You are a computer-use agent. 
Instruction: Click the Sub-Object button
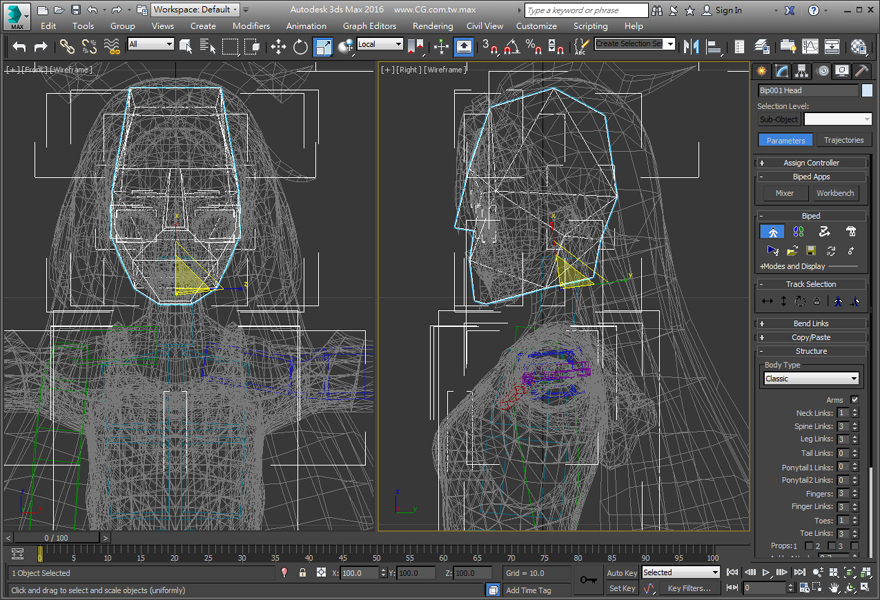[778, 119]
